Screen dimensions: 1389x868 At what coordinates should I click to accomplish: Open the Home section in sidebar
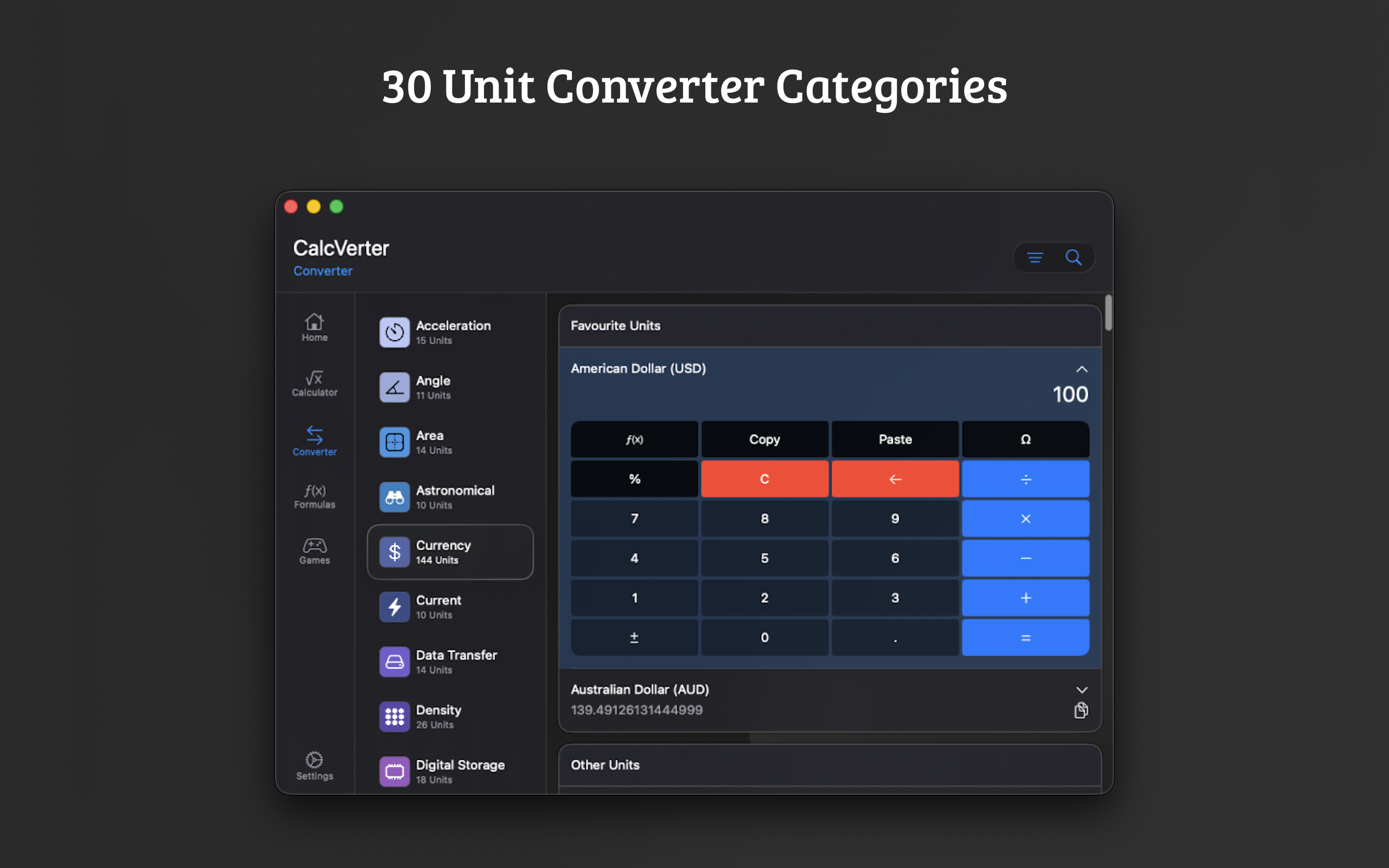pos(315,328)
